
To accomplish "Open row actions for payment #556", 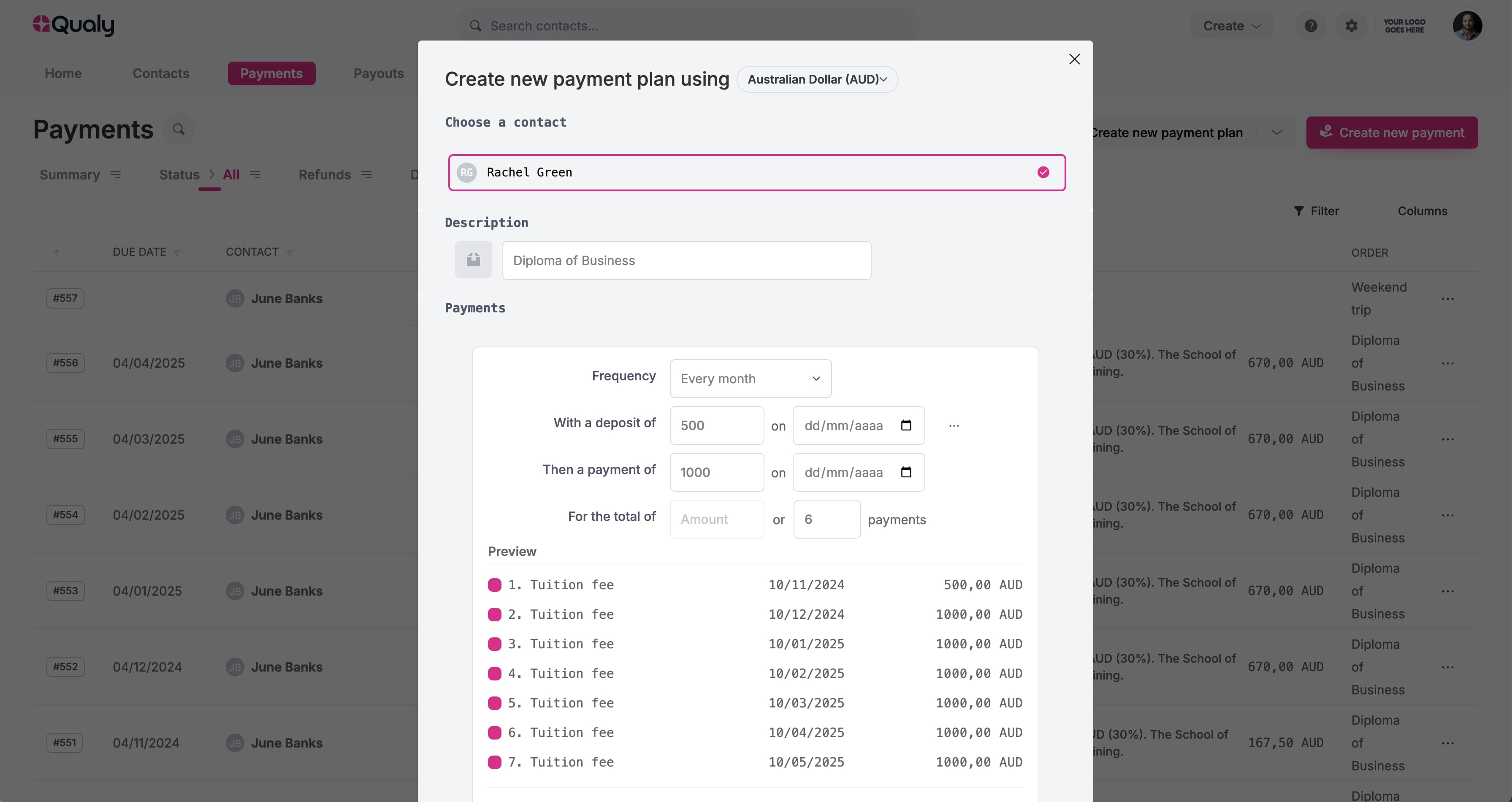I will [x=1447, y=363].
